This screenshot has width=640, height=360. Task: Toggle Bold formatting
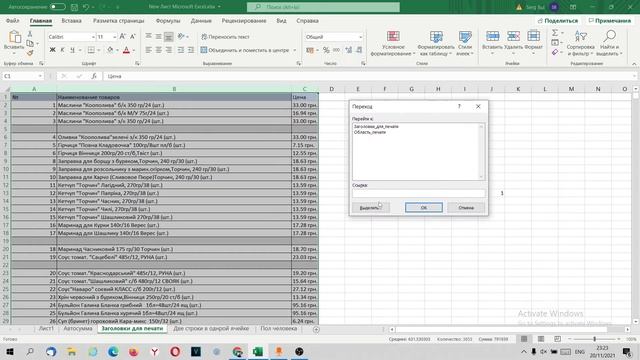[52, 50]
